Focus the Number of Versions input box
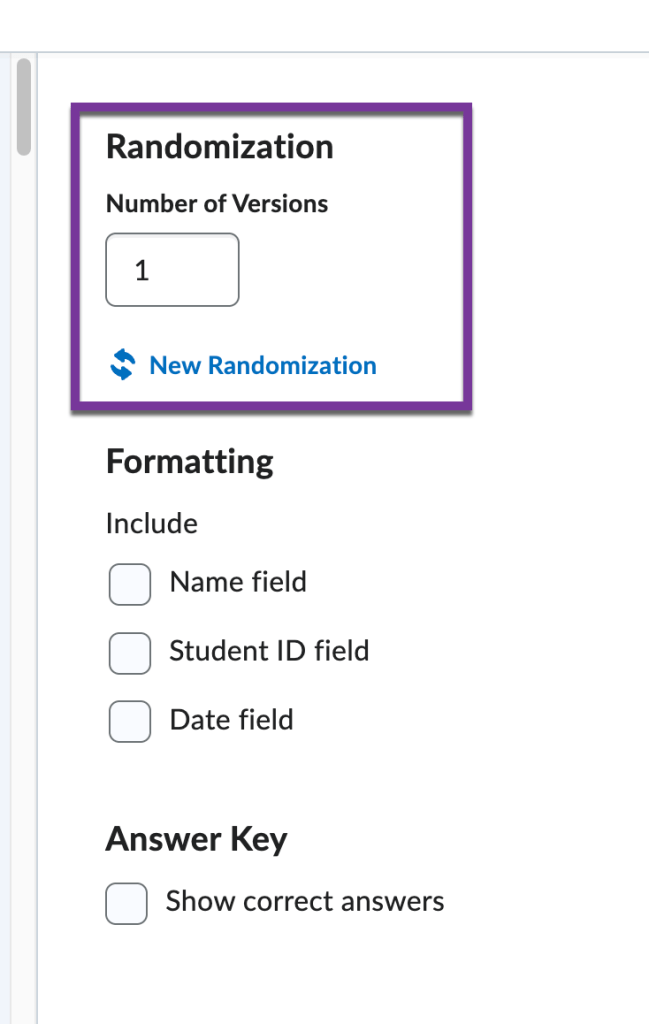 coord(172,270)
